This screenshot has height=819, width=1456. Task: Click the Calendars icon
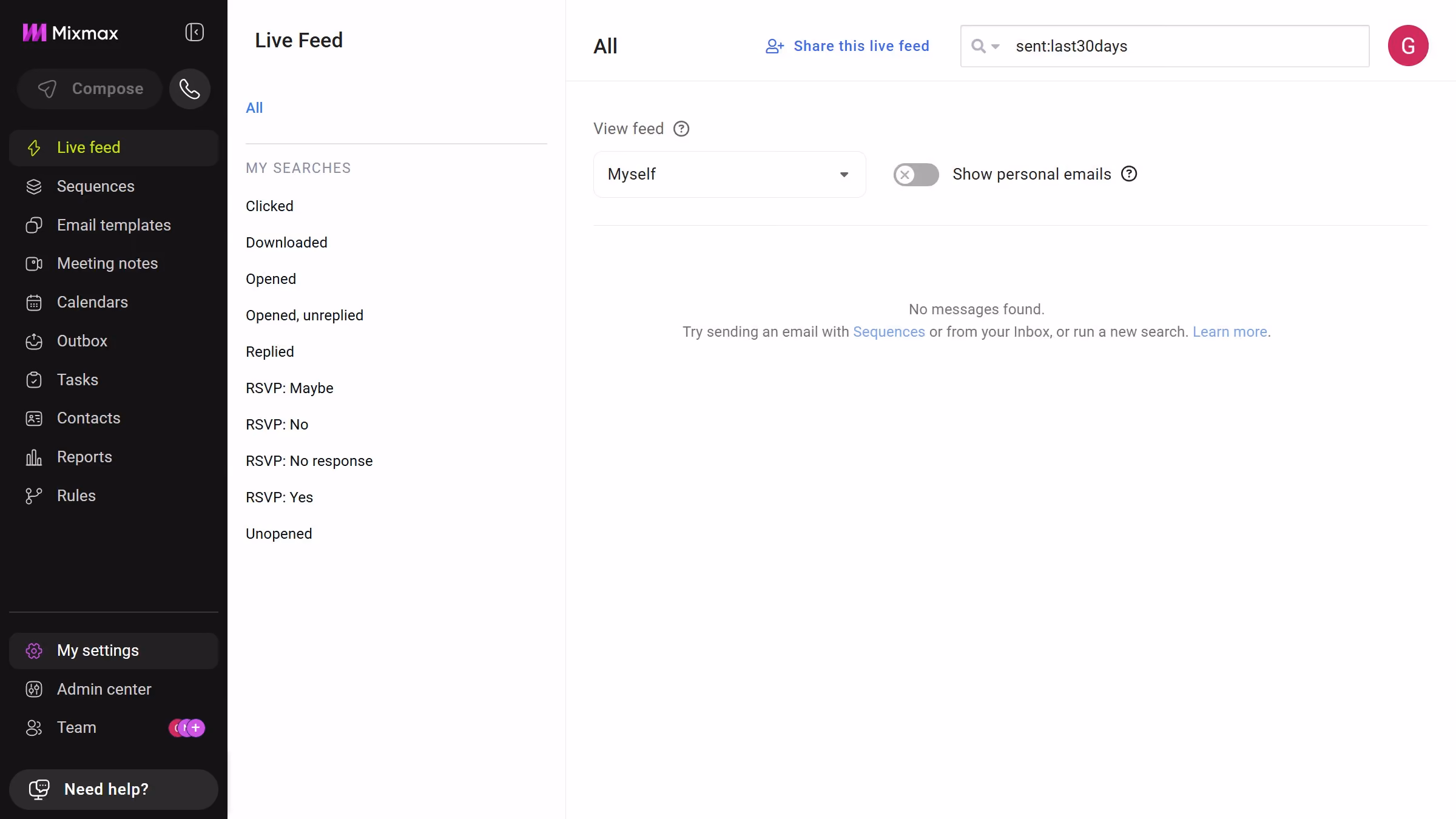coord(34,303)
